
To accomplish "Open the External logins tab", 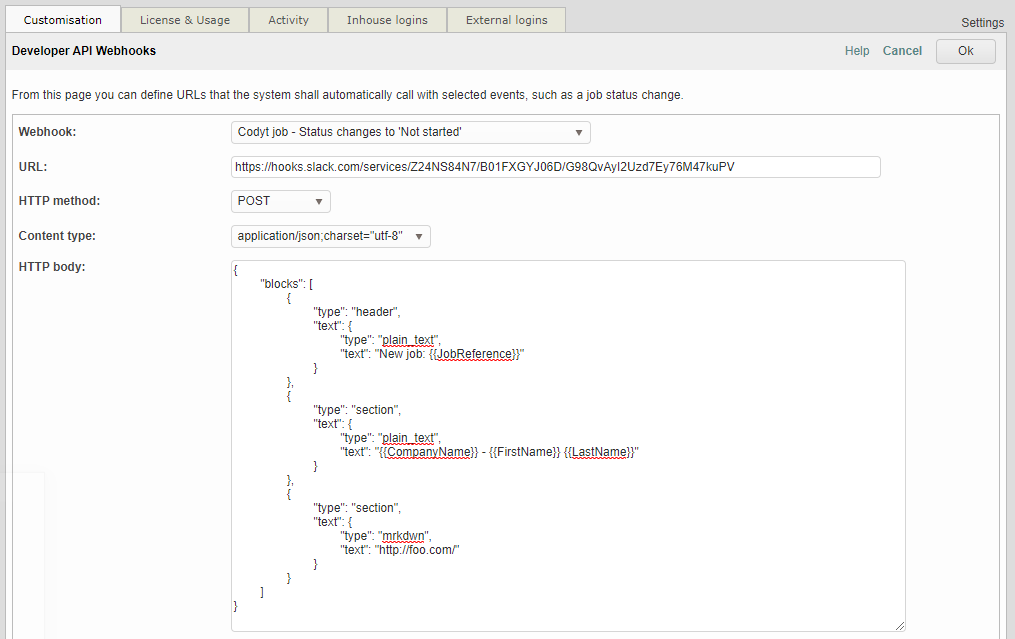I will pos(506,20).
